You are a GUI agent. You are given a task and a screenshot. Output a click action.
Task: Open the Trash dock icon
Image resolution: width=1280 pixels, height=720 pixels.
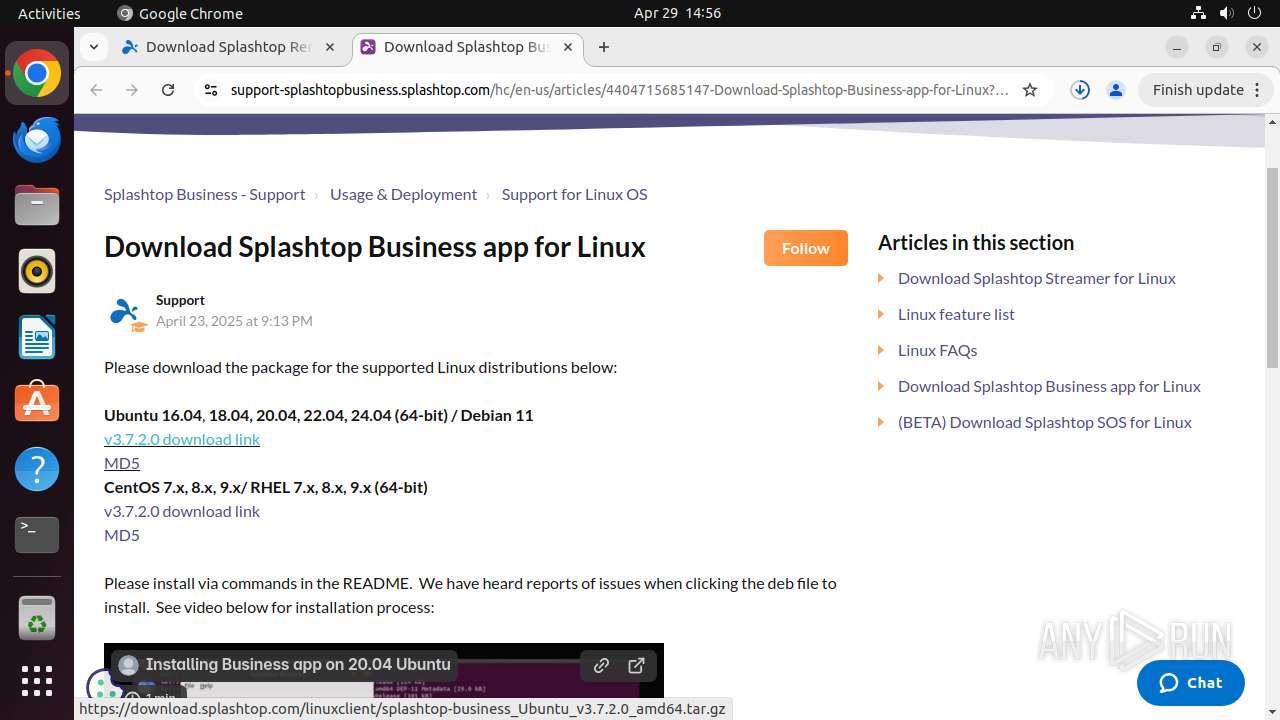(37, 618)
